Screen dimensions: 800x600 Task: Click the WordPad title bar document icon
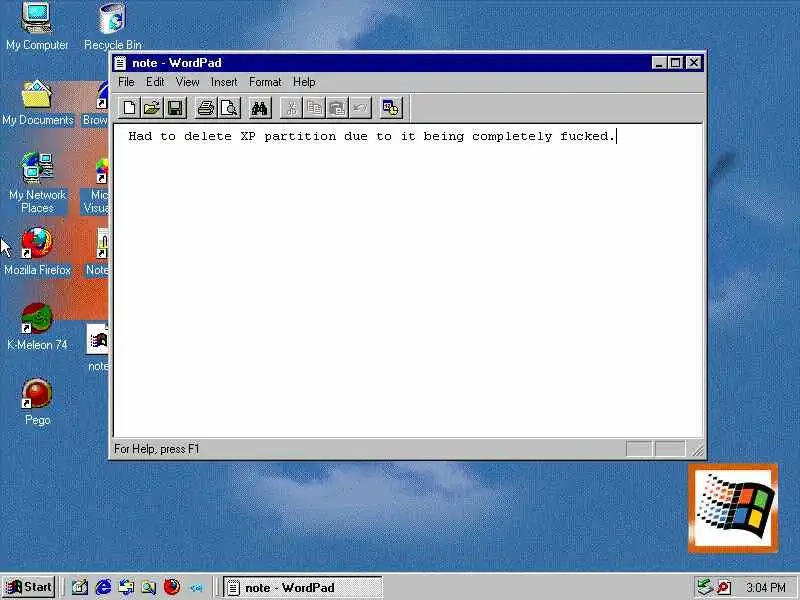pos(120,63)
